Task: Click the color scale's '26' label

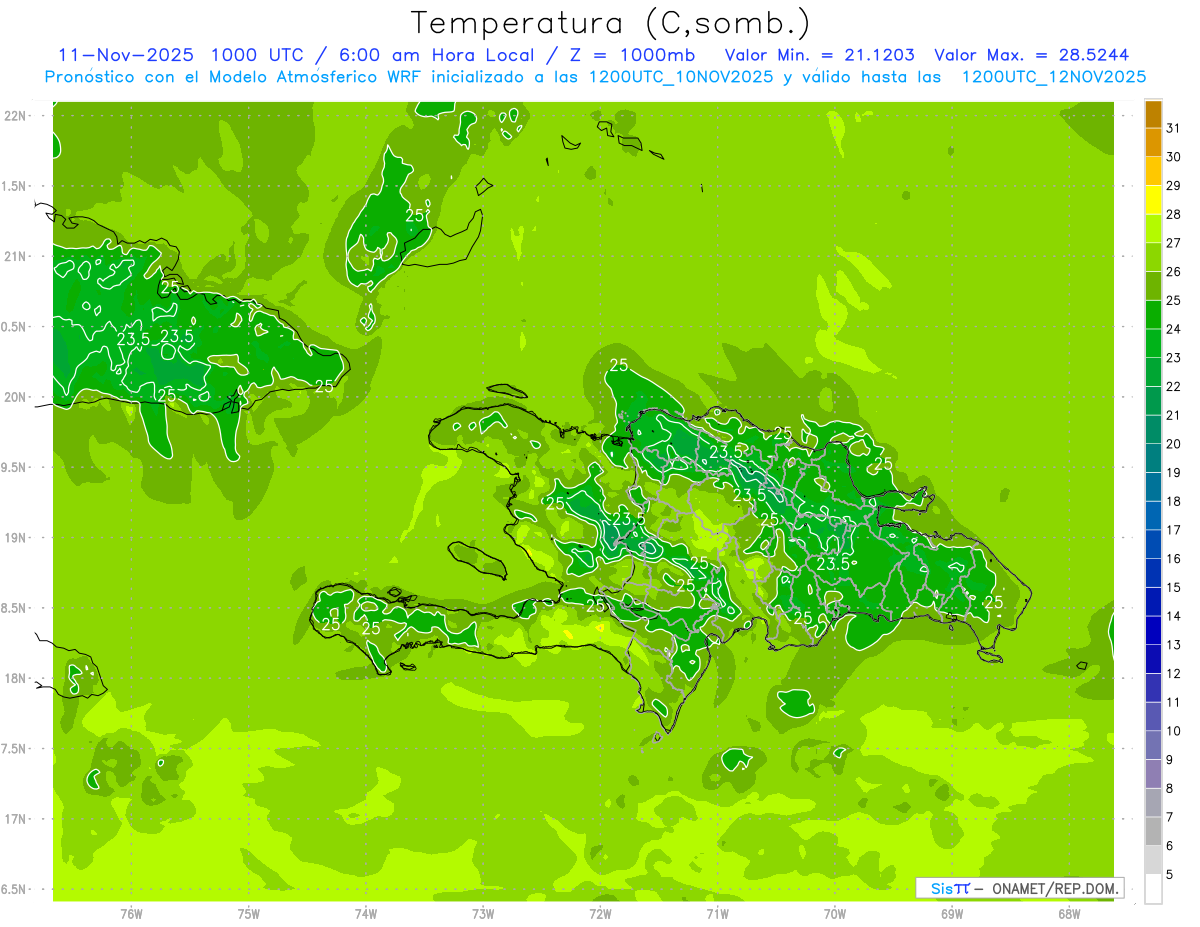Action: point(1174,271)
